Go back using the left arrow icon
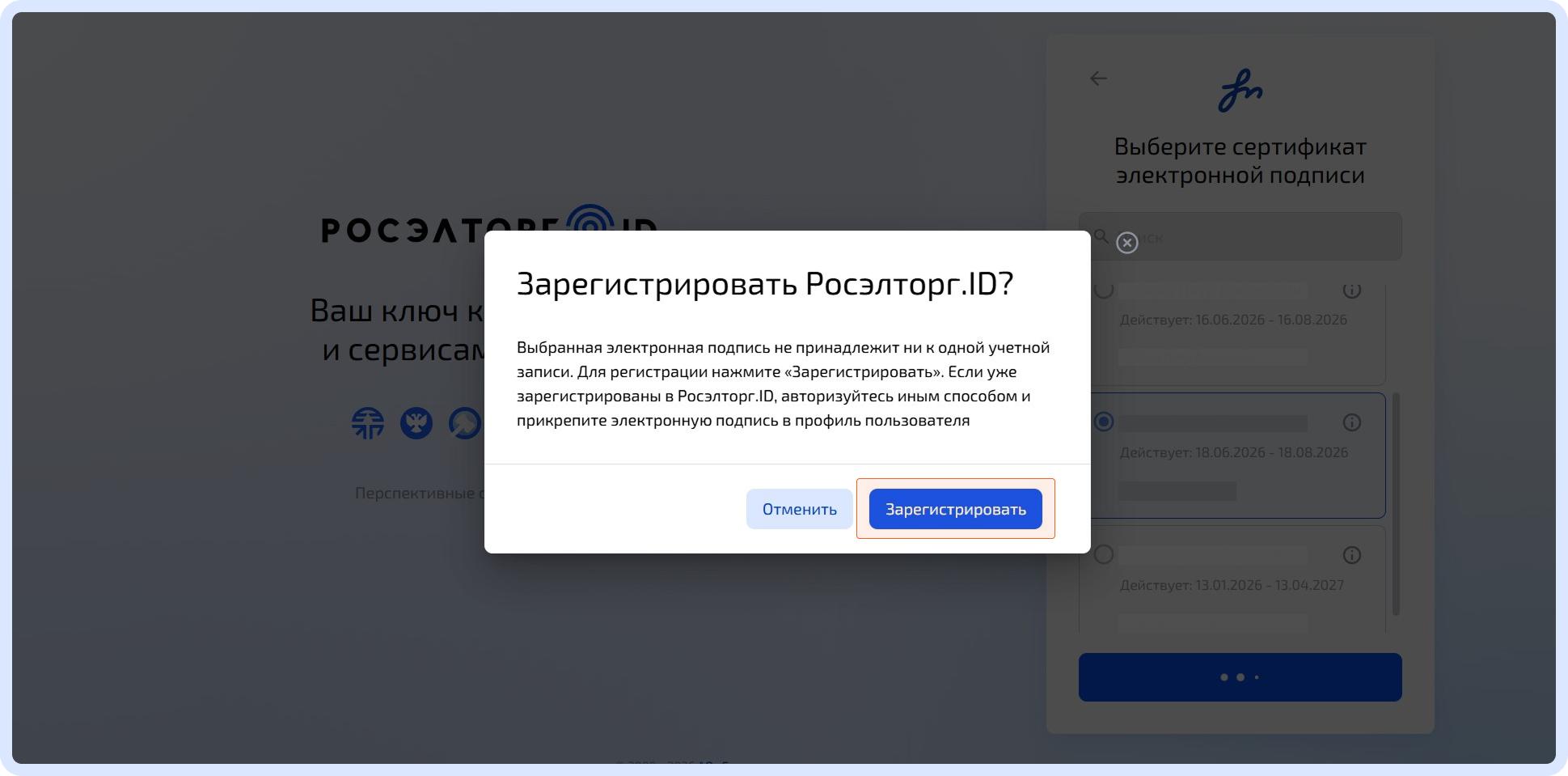Viewport: 1568px width, 776px height. click(1098, 78)
